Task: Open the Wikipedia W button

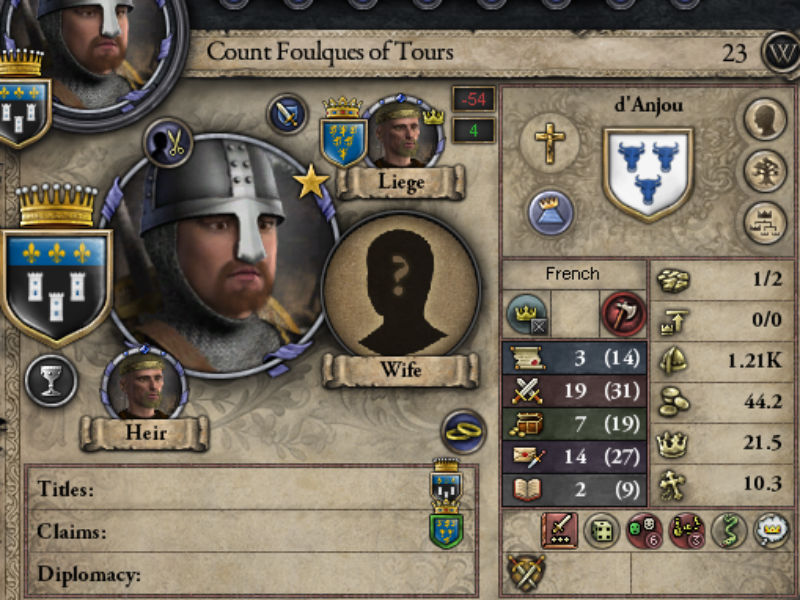Action: tap(781, 52)
